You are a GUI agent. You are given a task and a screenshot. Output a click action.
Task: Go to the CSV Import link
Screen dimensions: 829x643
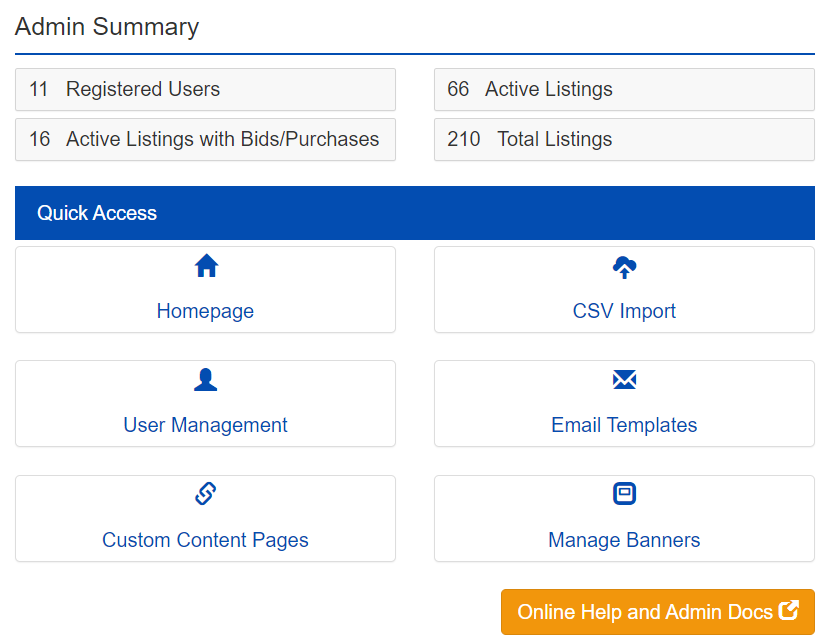624,311
